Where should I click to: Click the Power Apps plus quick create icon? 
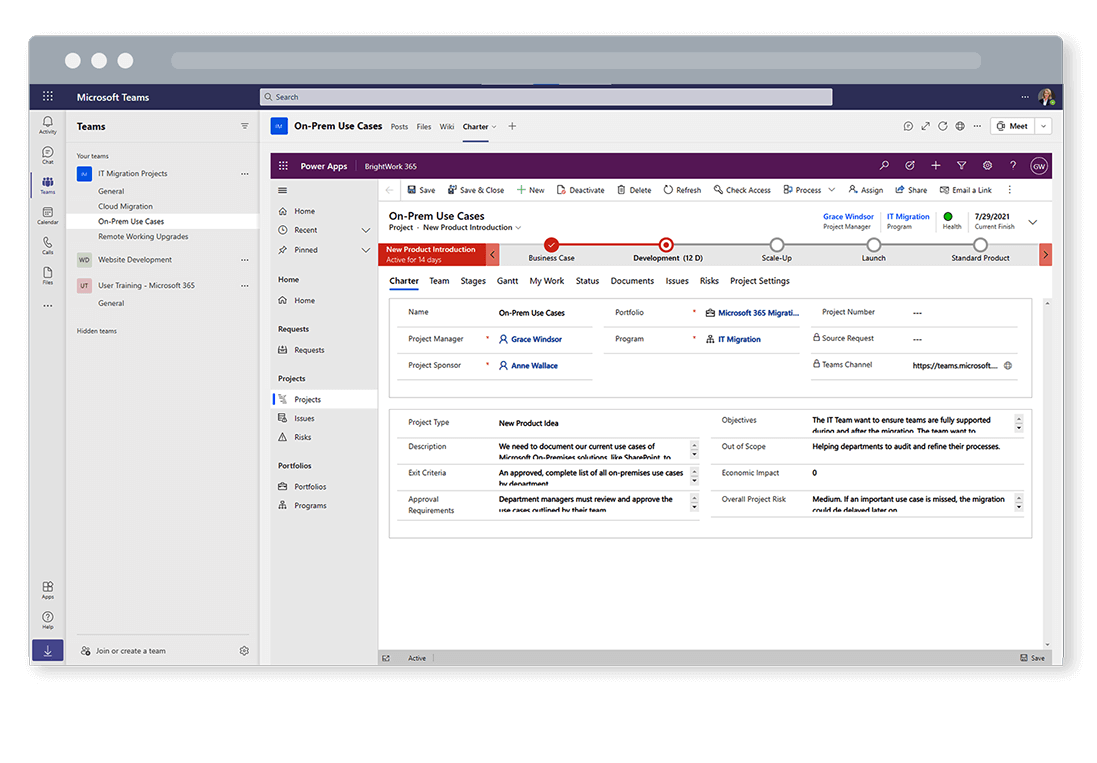935,166
